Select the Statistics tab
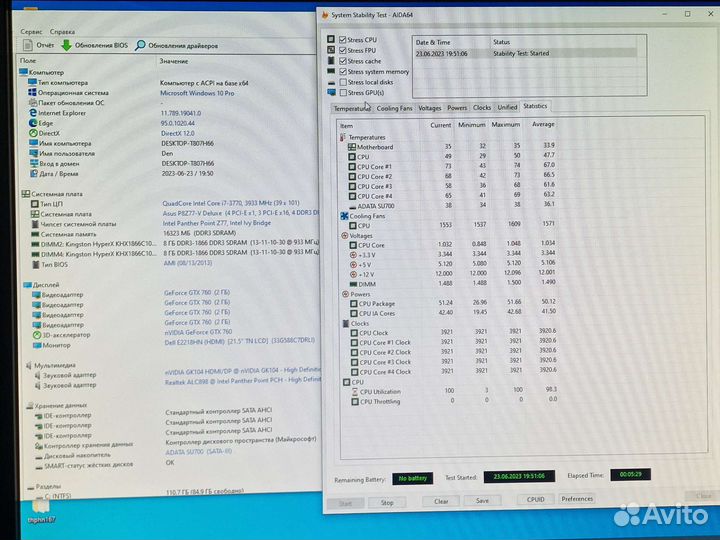 coord(535,106)
